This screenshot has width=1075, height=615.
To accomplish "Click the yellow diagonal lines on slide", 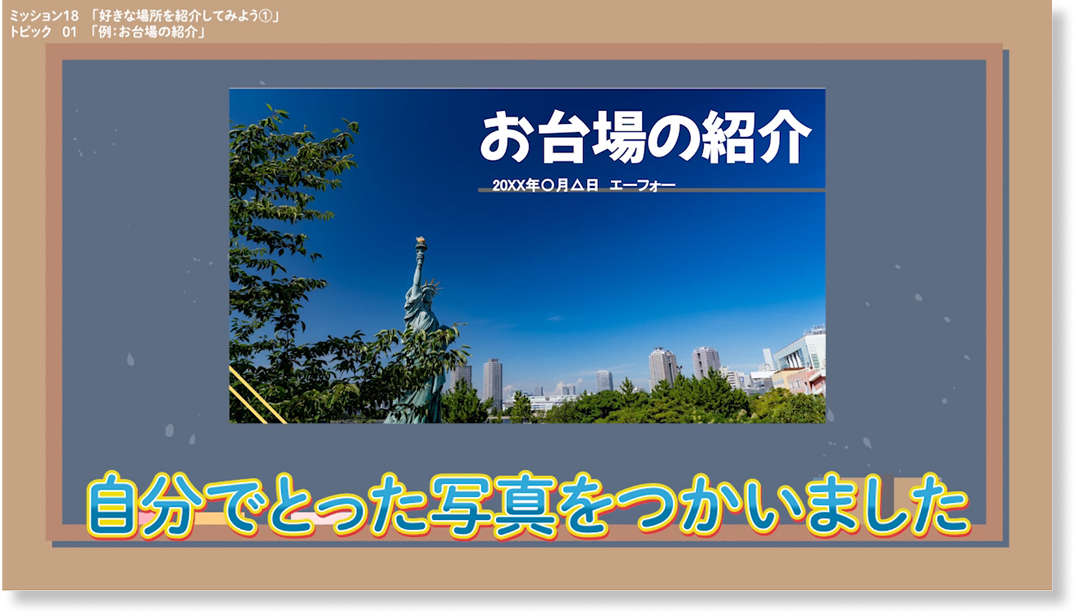I will 255,395.
